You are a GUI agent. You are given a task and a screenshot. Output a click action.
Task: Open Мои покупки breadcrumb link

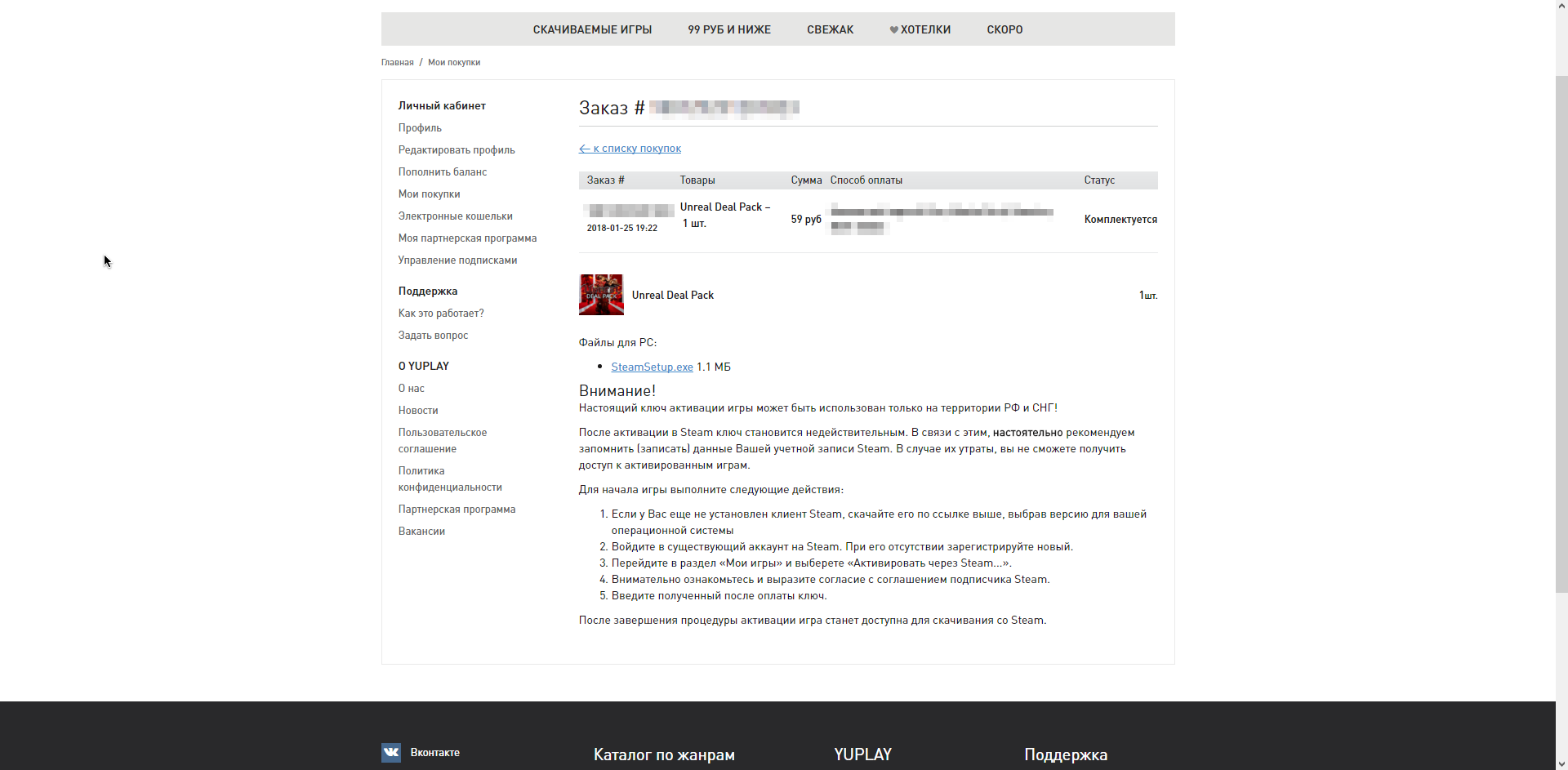coord(454,62)
